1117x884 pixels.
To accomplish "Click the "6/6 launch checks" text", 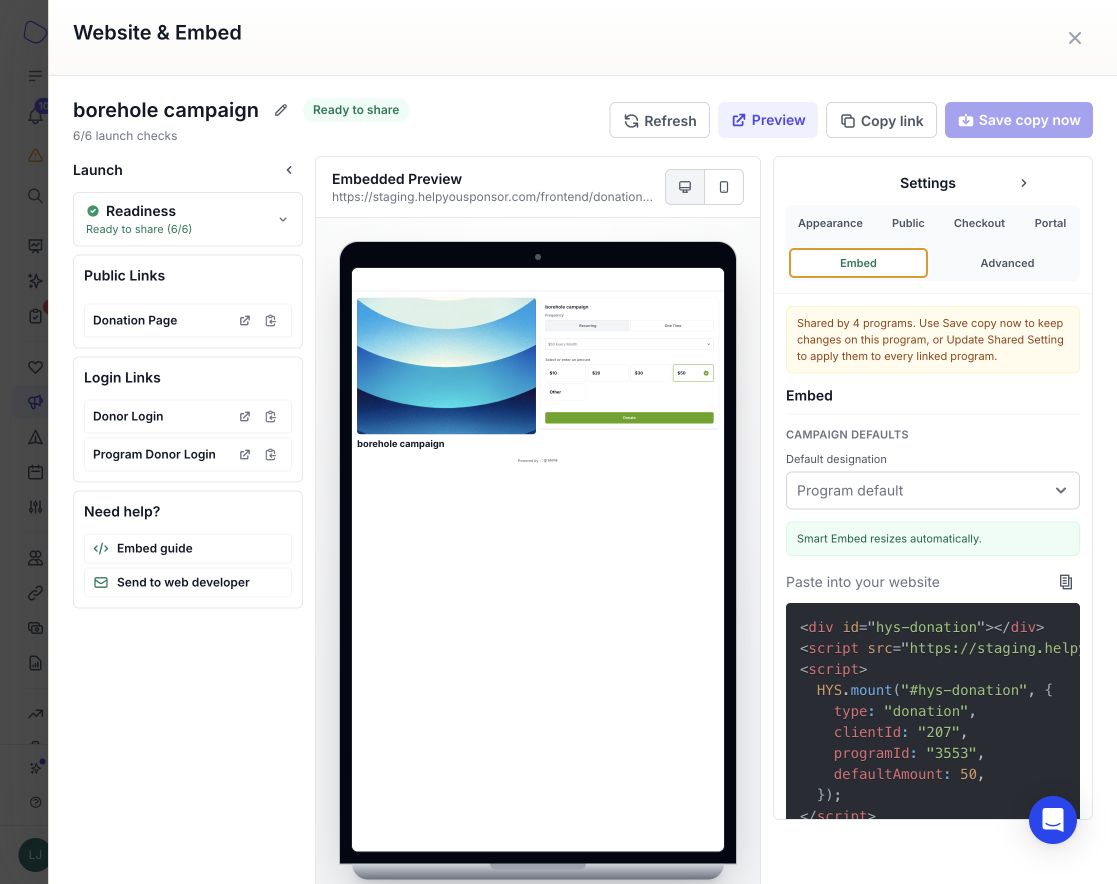I will (x=125, y=136).
